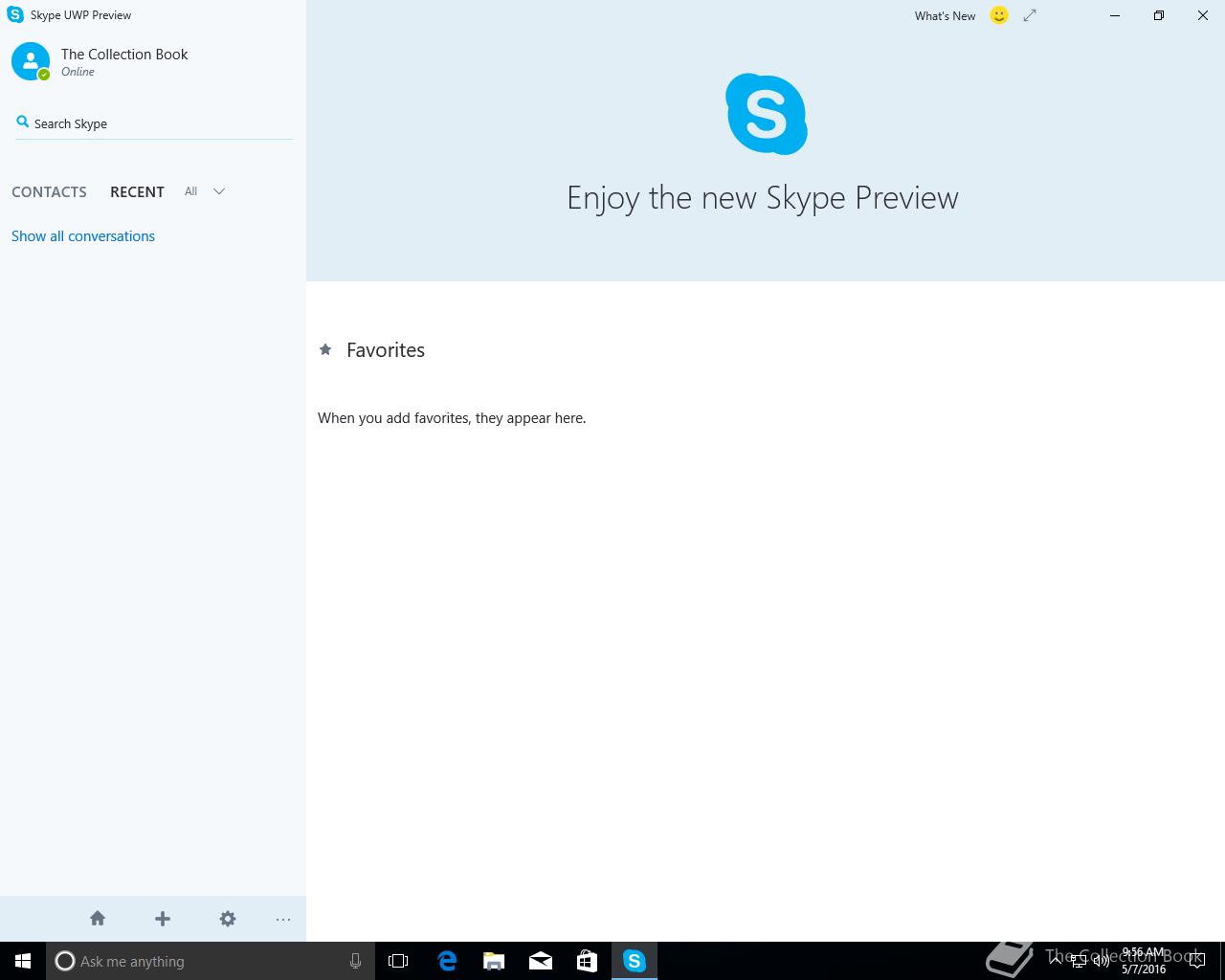Screen dimensions: 1225x980
Task: Click The Collection Book profile name
Action: coord(124,55)
